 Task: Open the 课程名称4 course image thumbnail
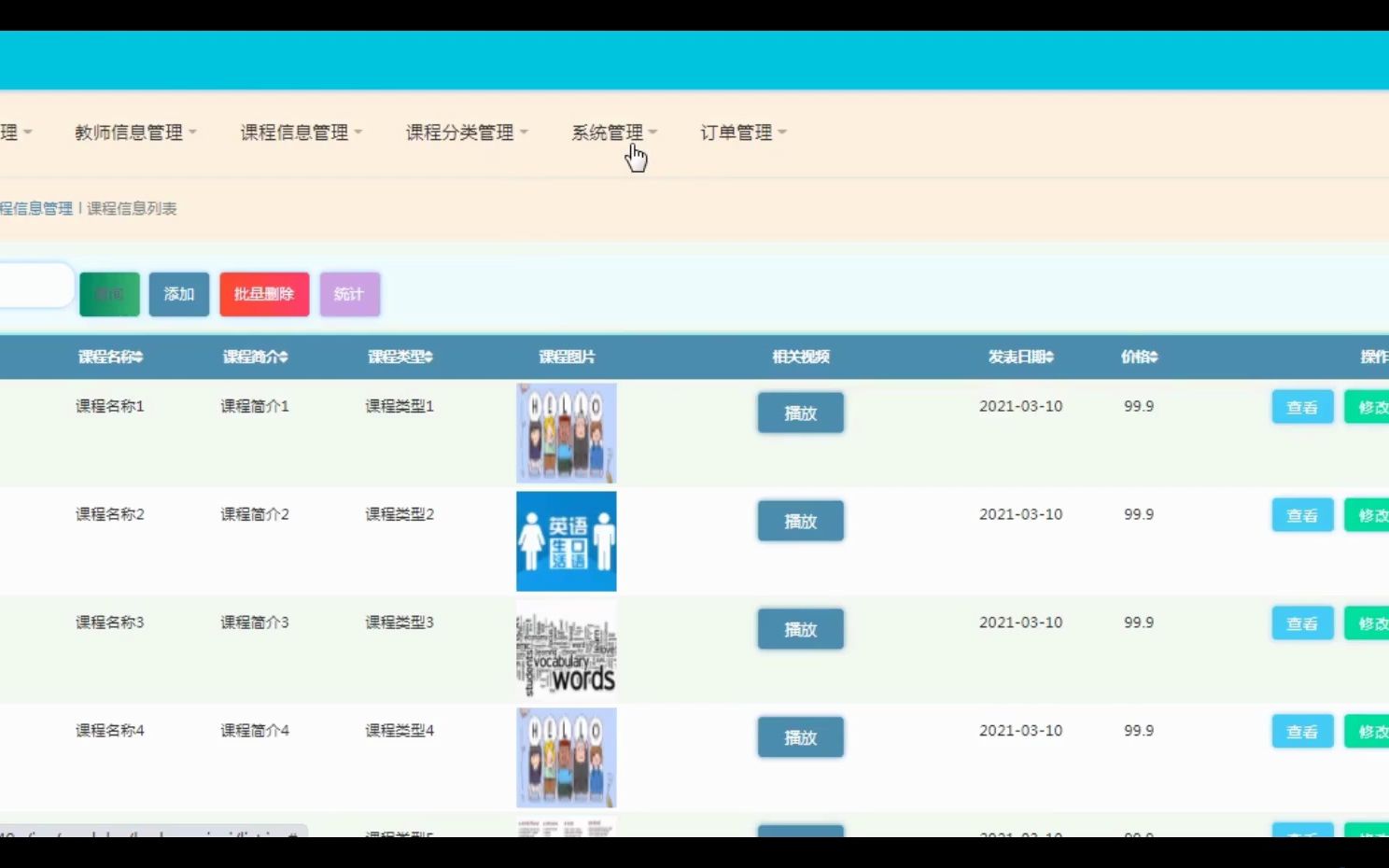click(567, 758)
